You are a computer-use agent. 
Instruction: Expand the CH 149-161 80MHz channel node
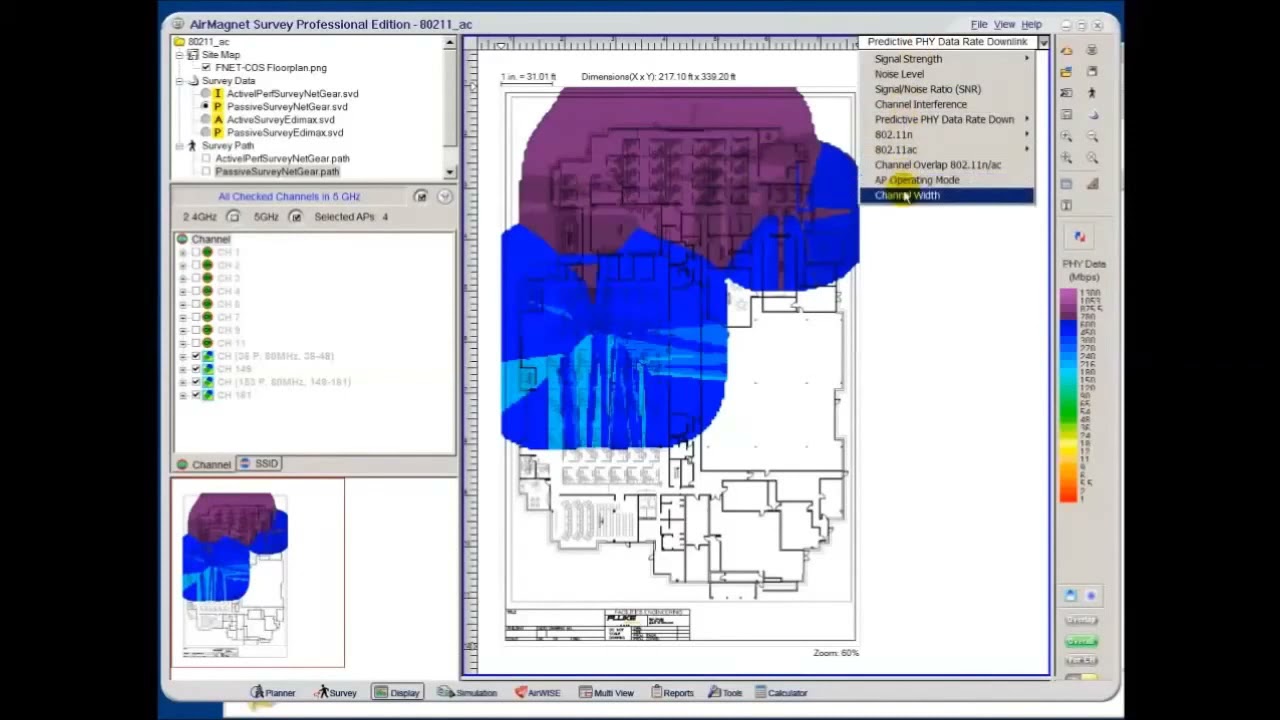coord(183,382)
